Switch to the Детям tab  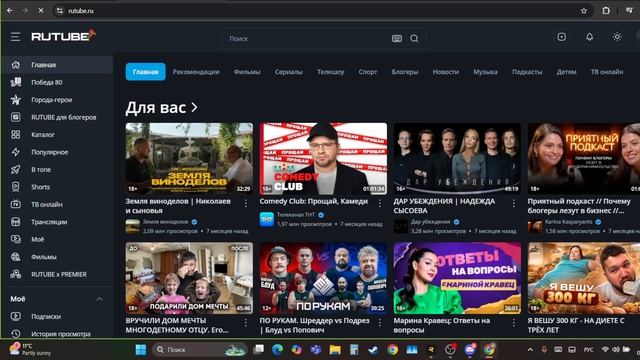[x=567, y=72]
